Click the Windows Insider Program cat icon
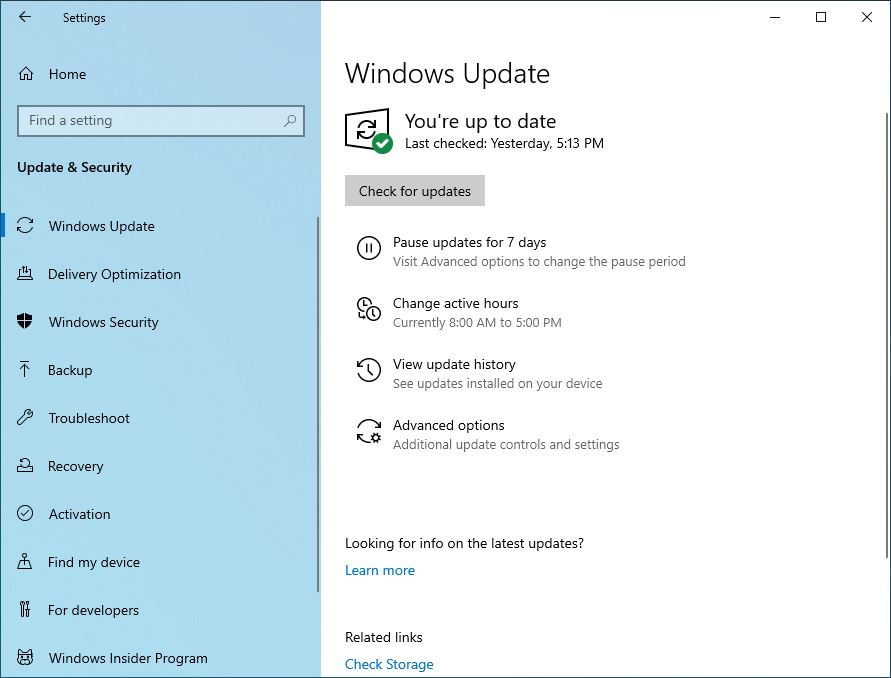 pos(25,658)
